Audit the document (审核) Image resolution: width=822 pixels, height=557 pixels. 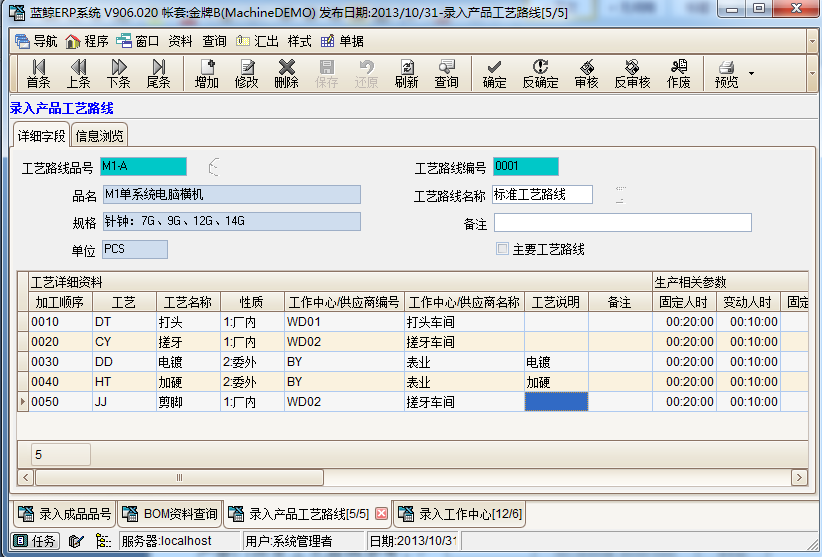pos(586,74)
